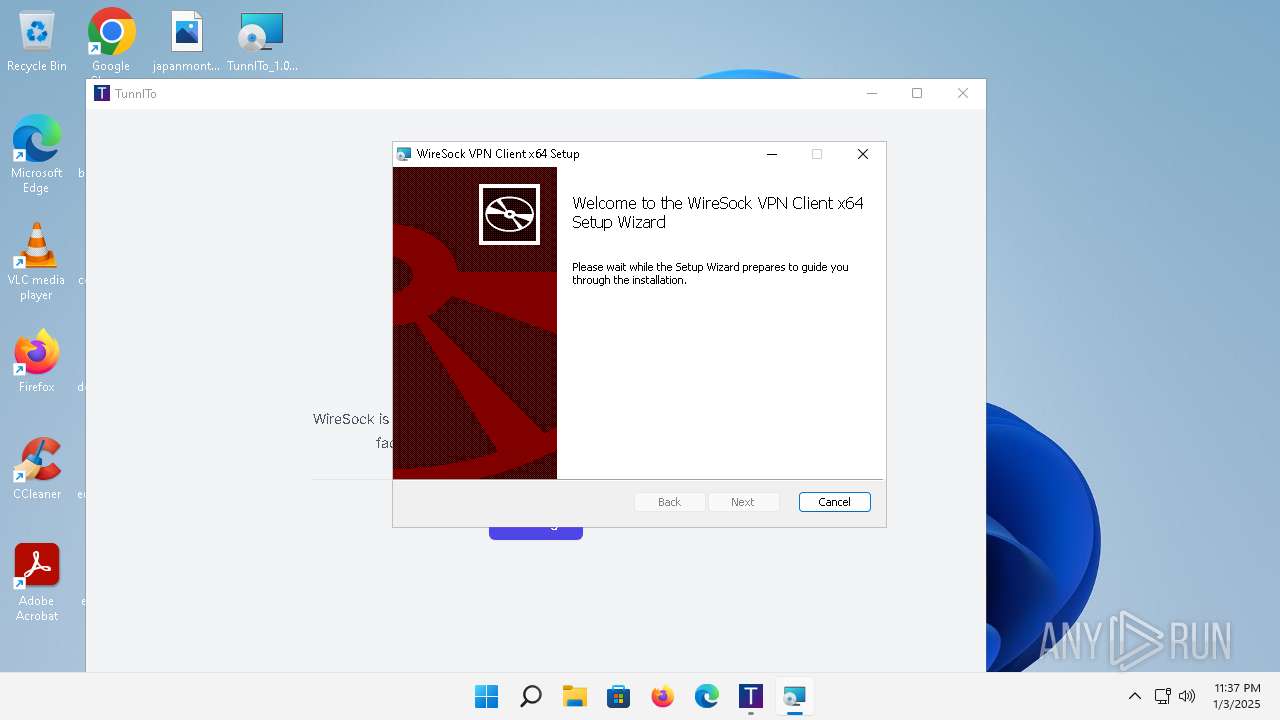Click the Cancel button in WireSock Setup
The image size is (1280, 720).
834,502
